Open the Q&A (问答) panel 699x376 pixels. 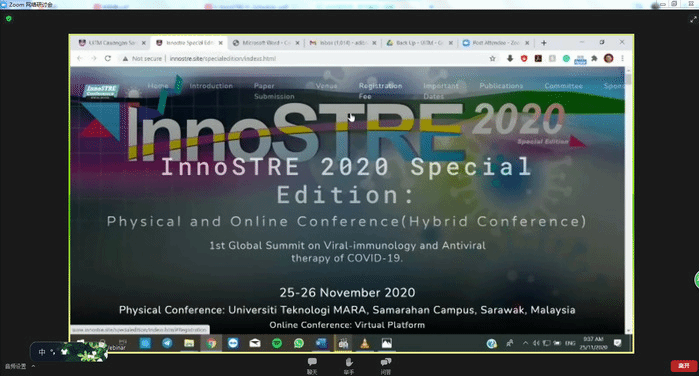pyautogui.click(x=386, y=365)
